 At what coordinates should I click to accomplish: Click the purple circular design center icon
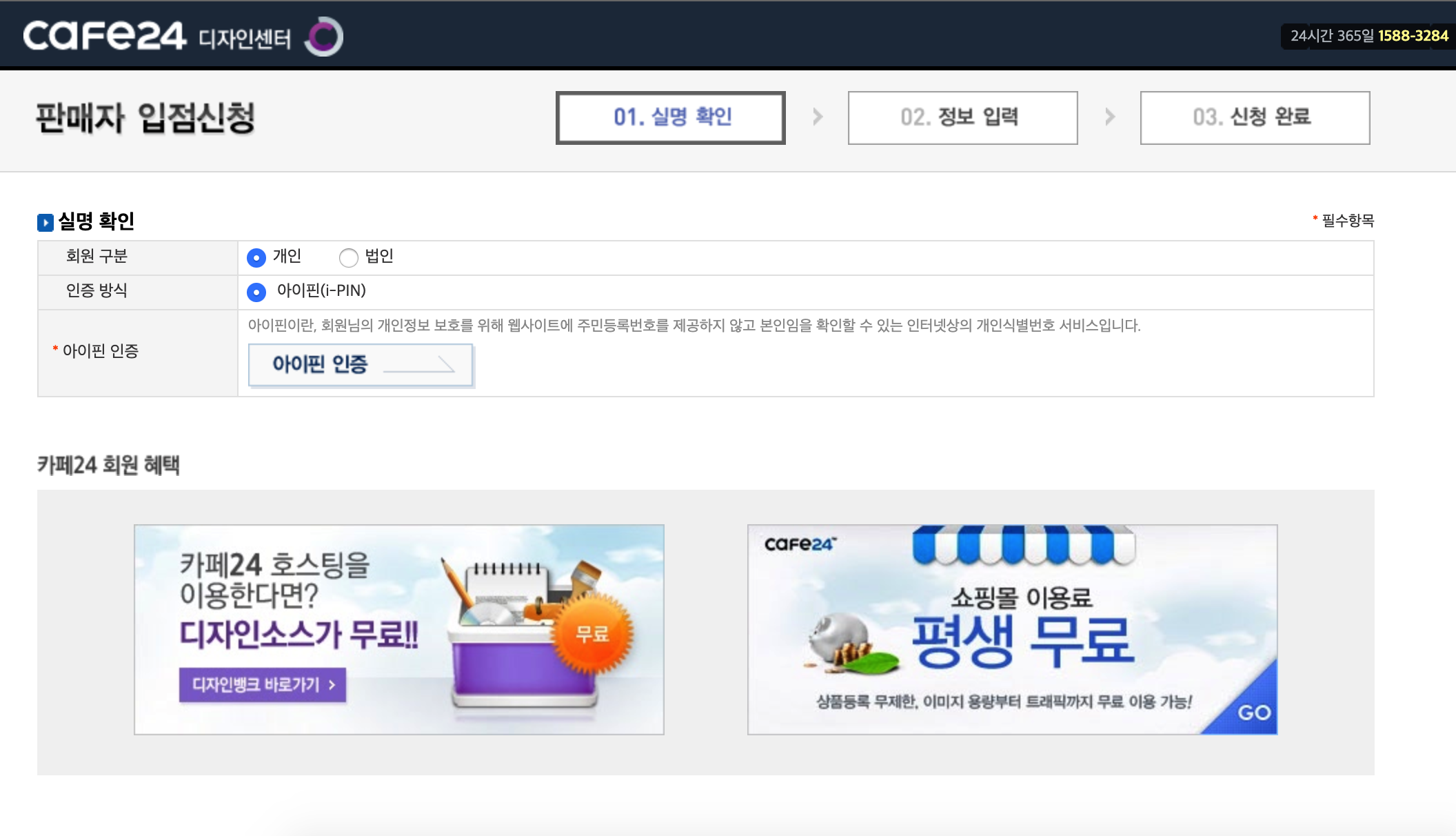pyautogui.click(x=323, y=37)
